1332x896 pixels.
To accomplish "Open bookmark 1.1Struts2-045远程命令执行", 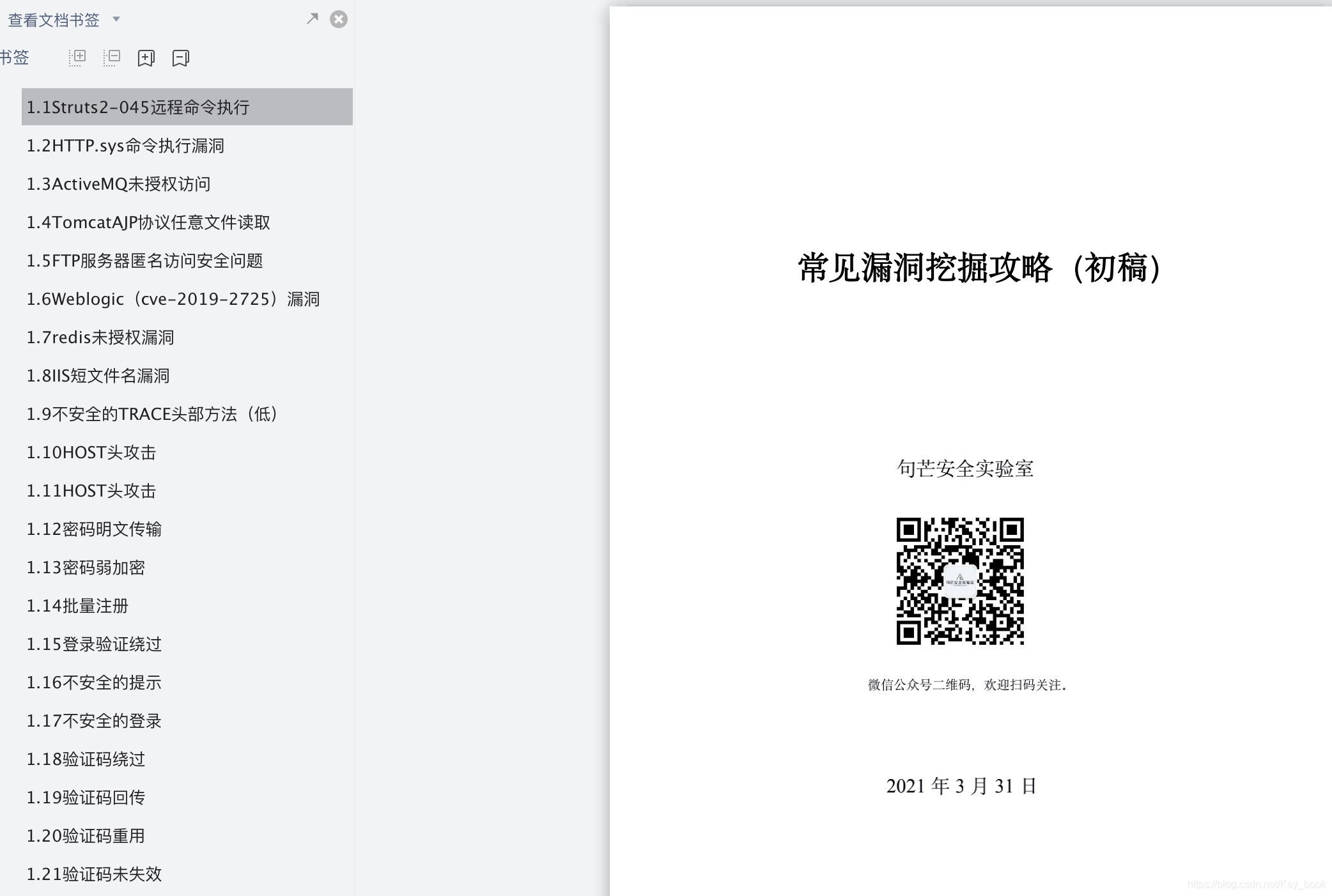I will coord(139,107).
